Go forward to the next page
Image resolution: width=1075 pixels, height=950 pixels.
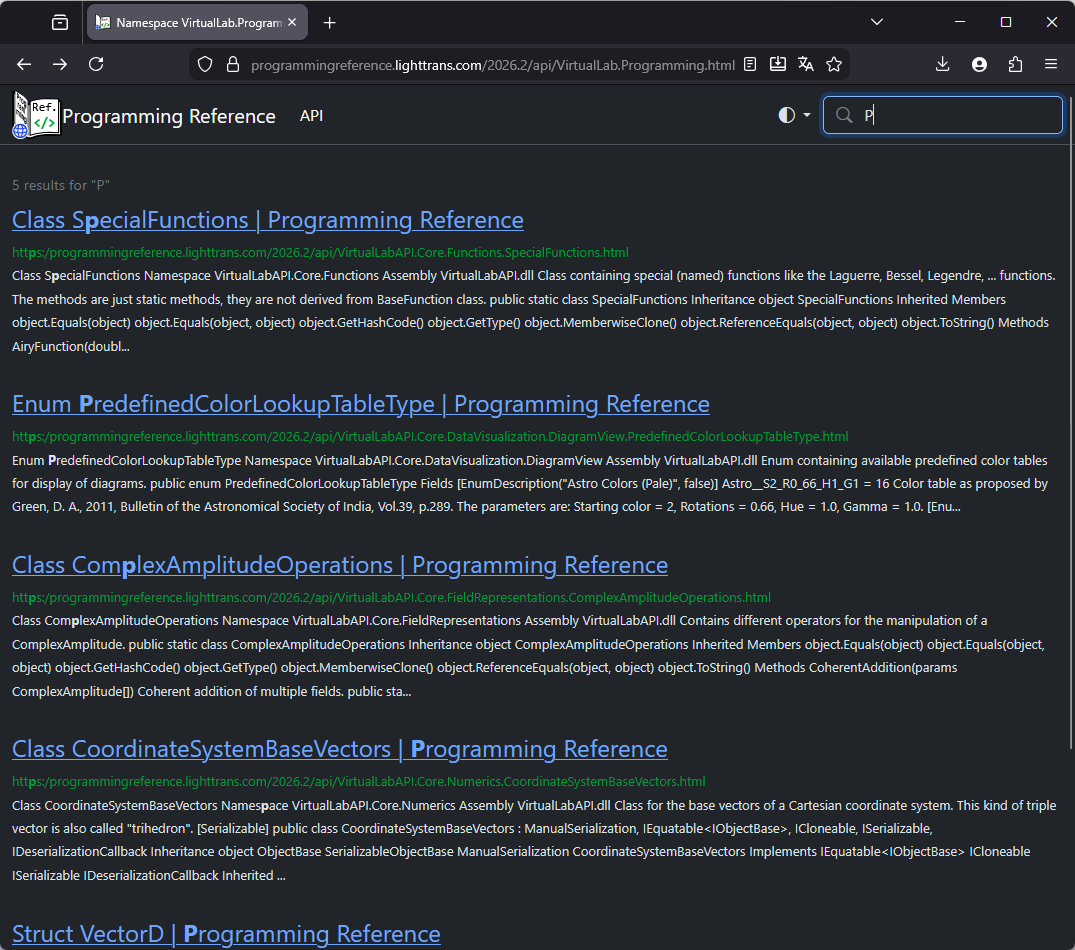60,64
